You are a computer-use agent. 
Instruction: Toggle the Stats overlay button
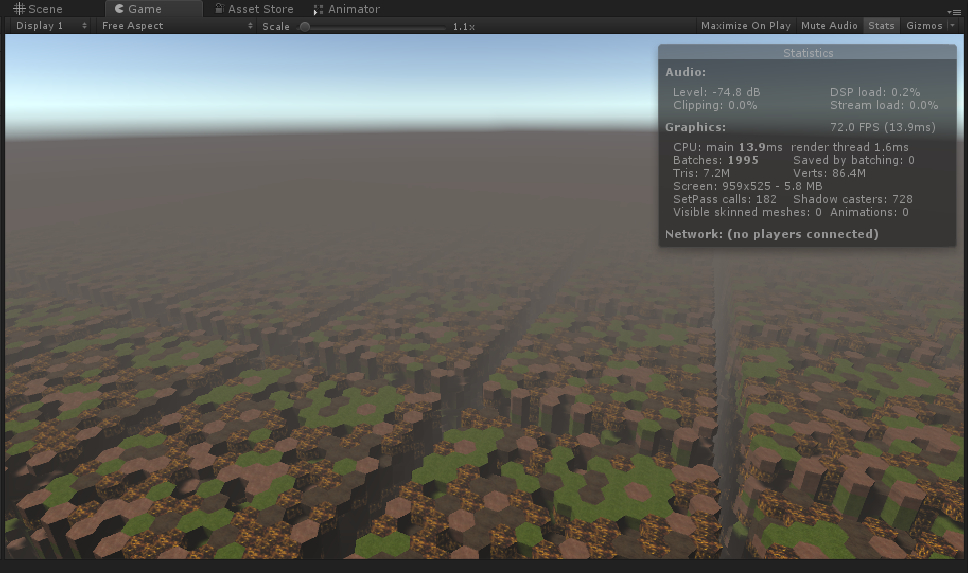(x=881, y=25)
